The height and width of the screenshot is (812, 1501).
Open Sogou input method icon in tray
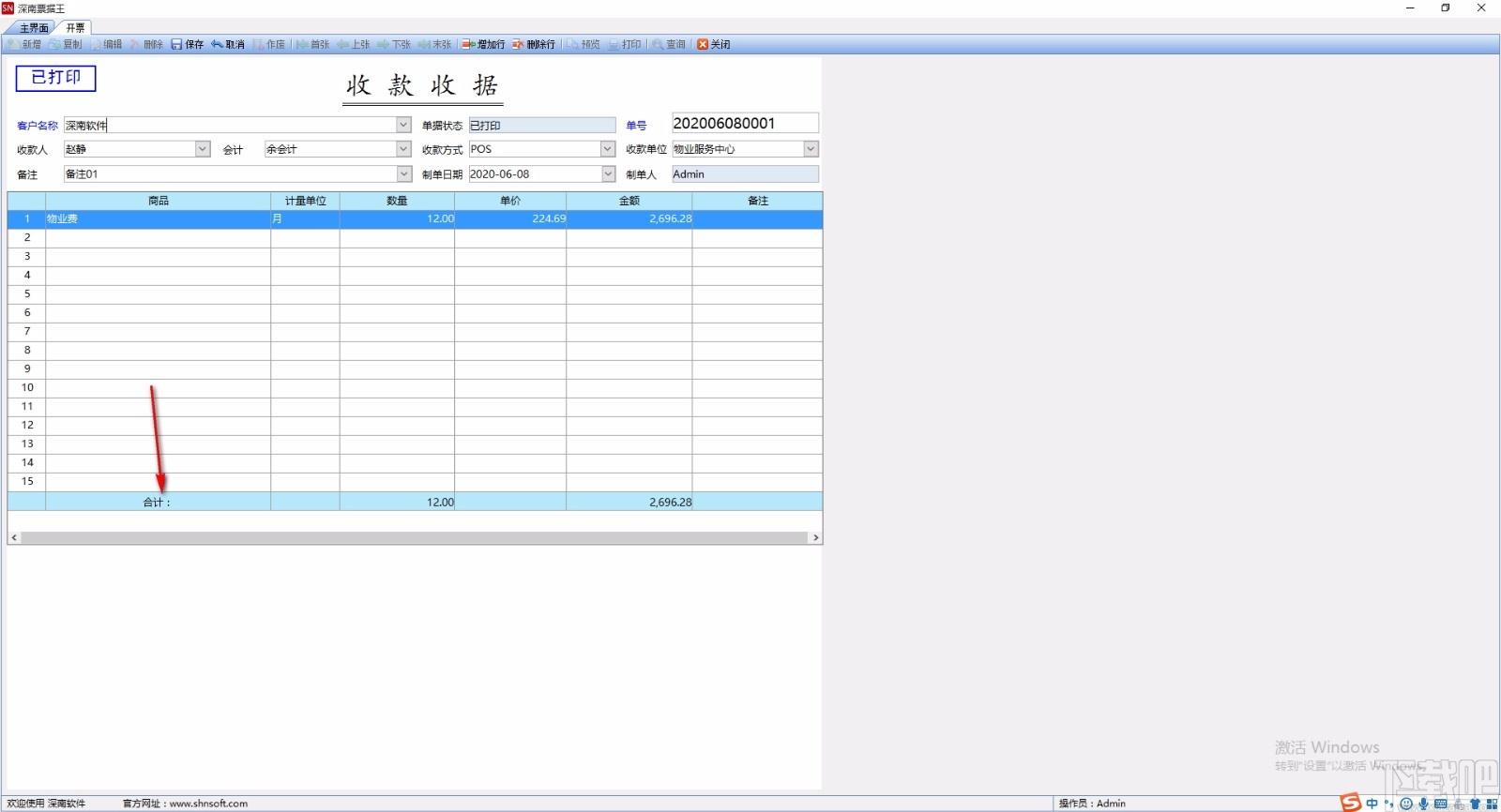tap(1350, 803)
